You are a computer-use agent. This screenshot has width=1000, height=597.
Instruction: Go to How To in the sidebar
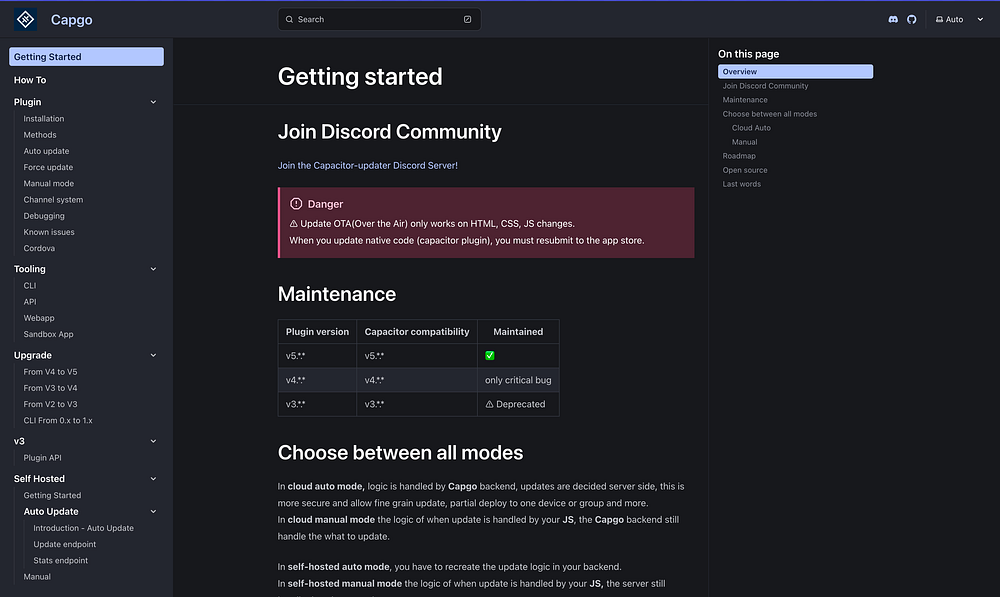(30, 80)
